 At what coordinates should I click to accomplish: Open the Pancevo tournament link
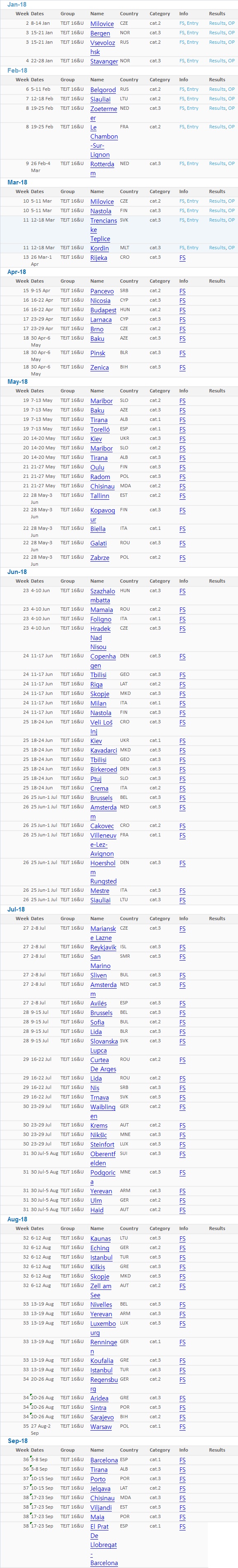101,292
